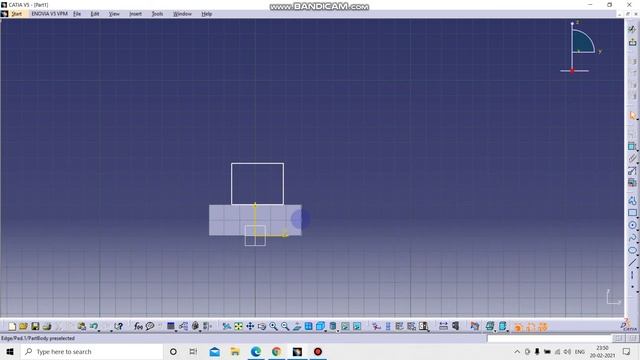Select the arrow Select tool

632,116
